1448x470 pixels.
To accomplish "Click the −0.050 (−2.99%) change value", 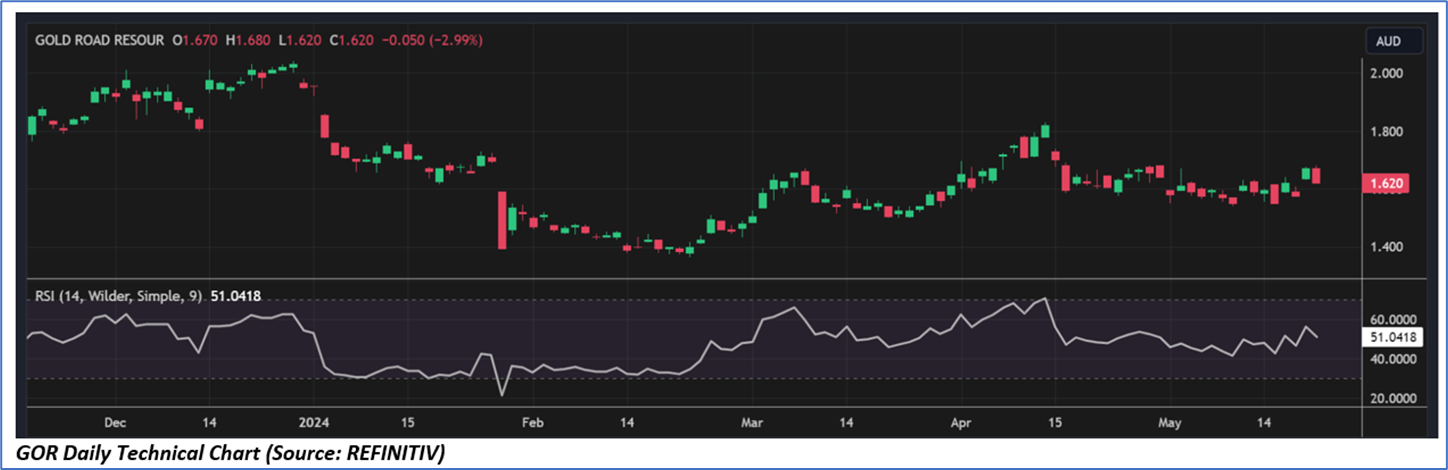I will tap(432, 41).
